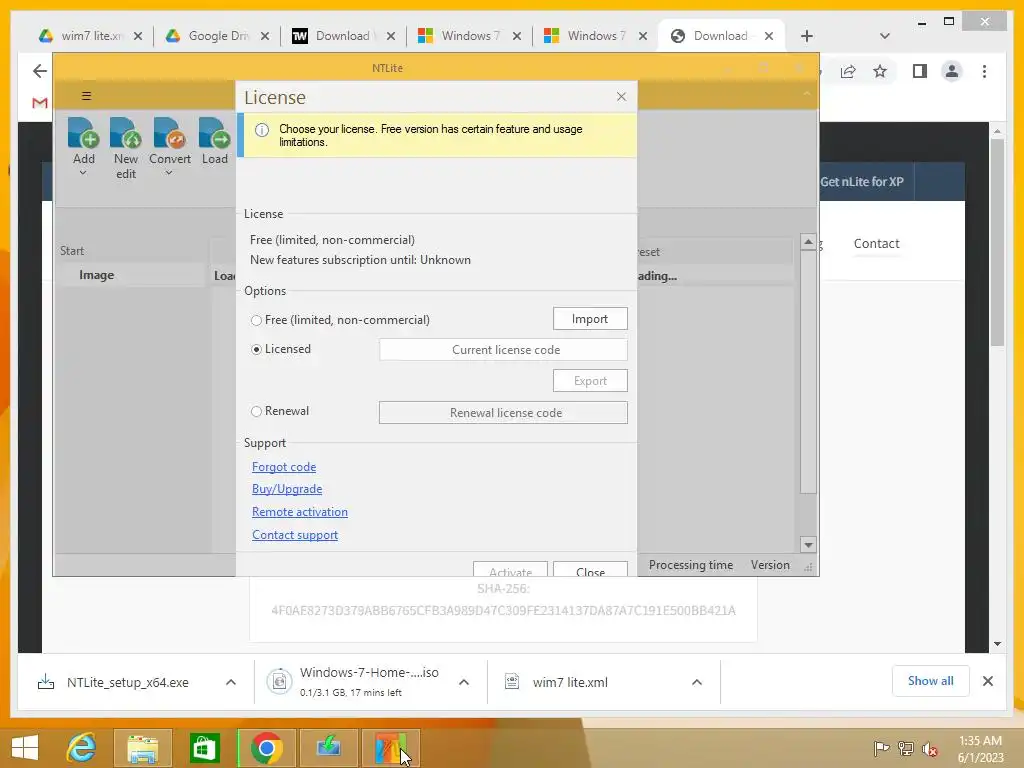Click Show all downloads button

click(930, 681)
